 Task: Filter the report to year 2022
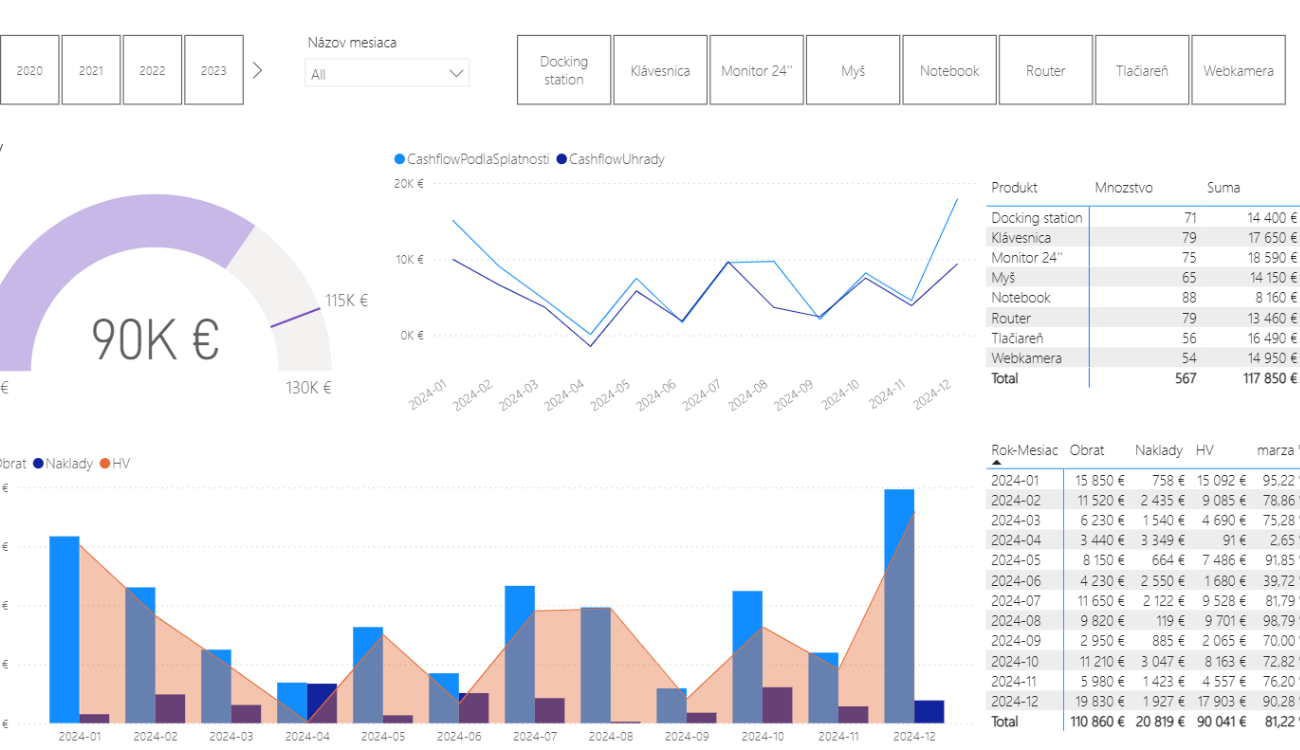click(152, 70)
